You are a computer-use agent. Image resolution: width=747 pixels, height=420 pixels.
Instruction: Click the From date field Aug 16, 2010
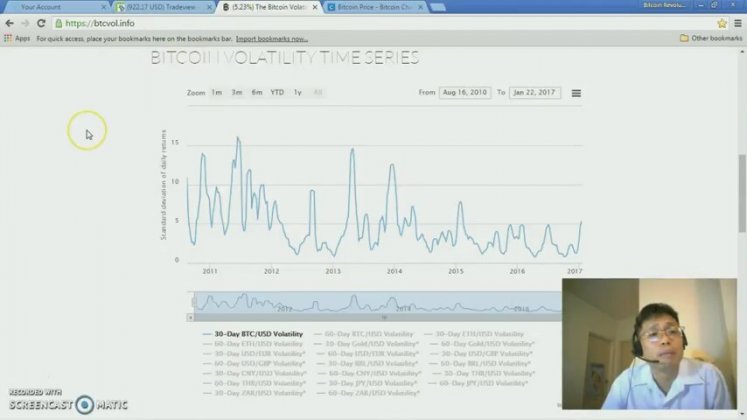point(465,92)
